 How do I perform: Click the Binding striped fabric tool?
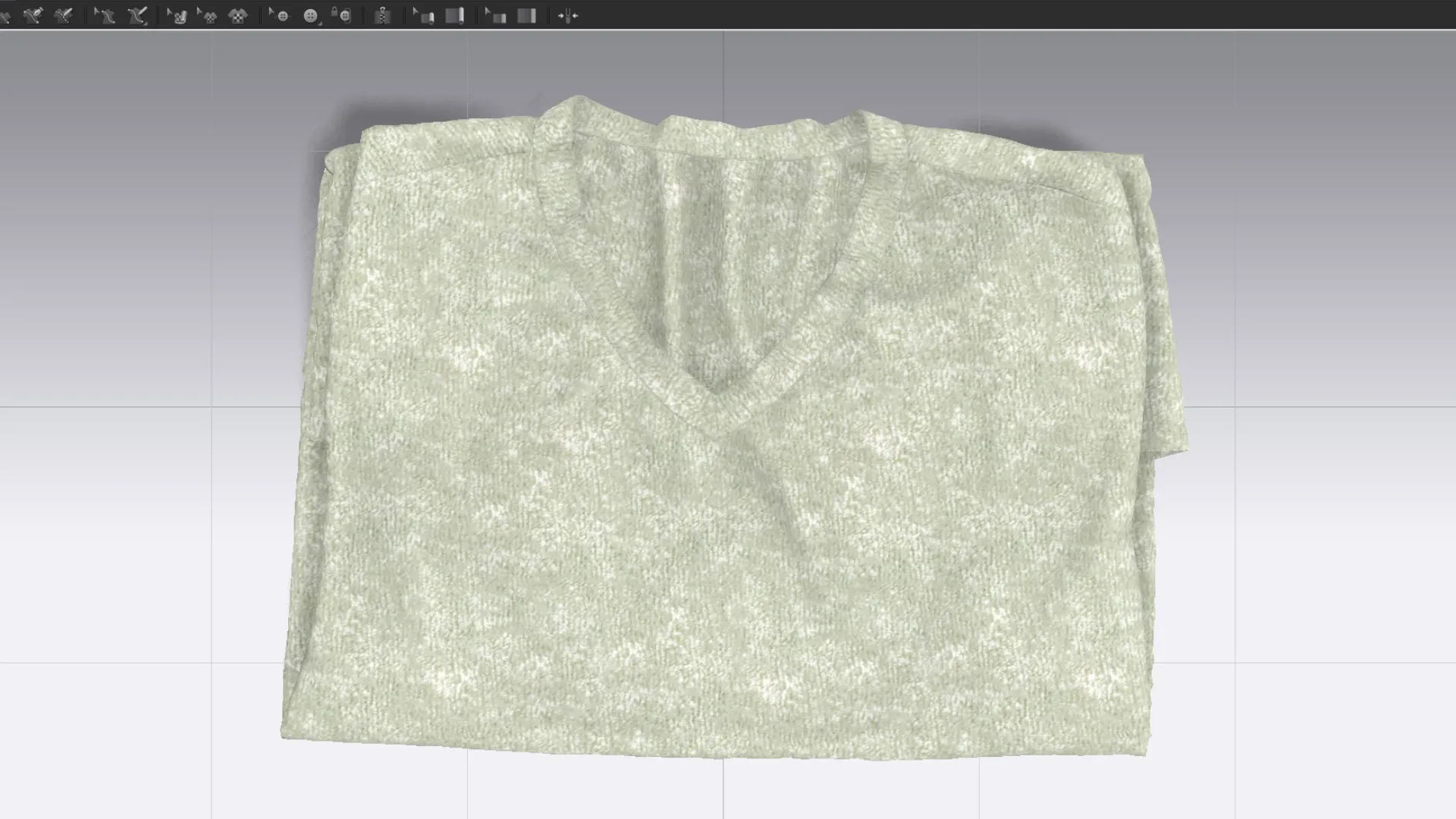pyautogui.click(x=527, y=15)
